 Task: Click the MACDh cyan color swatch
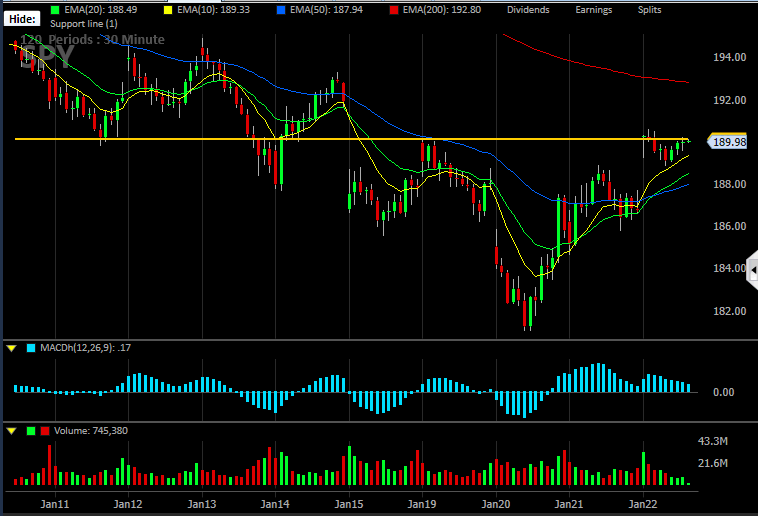31,348
